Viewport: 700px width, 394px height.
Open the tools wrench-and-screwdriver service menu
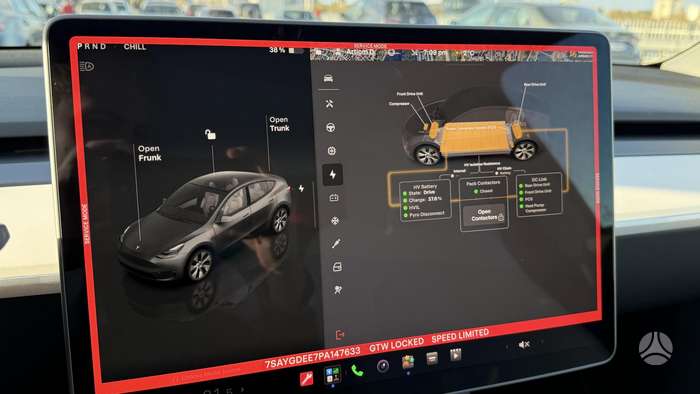[329, 104]
